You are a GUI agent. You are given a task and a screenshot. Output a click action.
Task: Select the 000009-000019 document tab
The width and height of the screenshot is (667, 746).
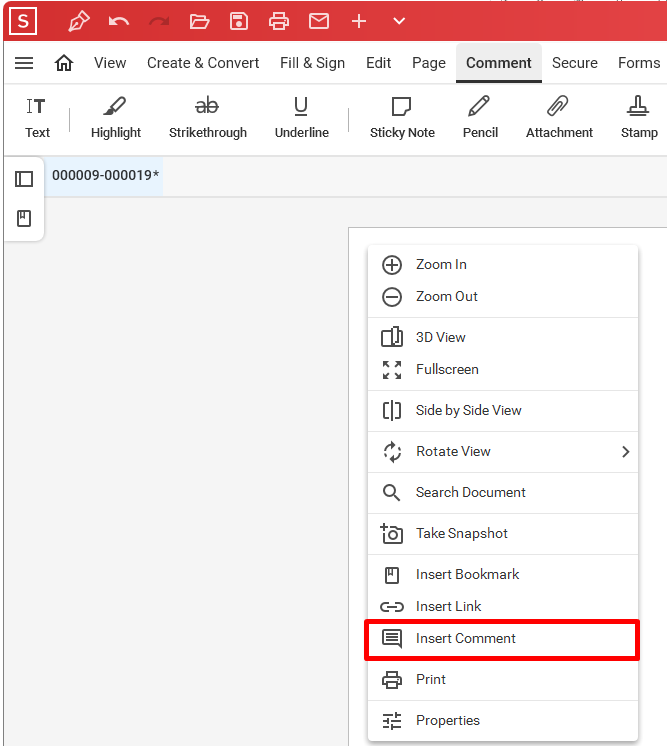point(105,176)
